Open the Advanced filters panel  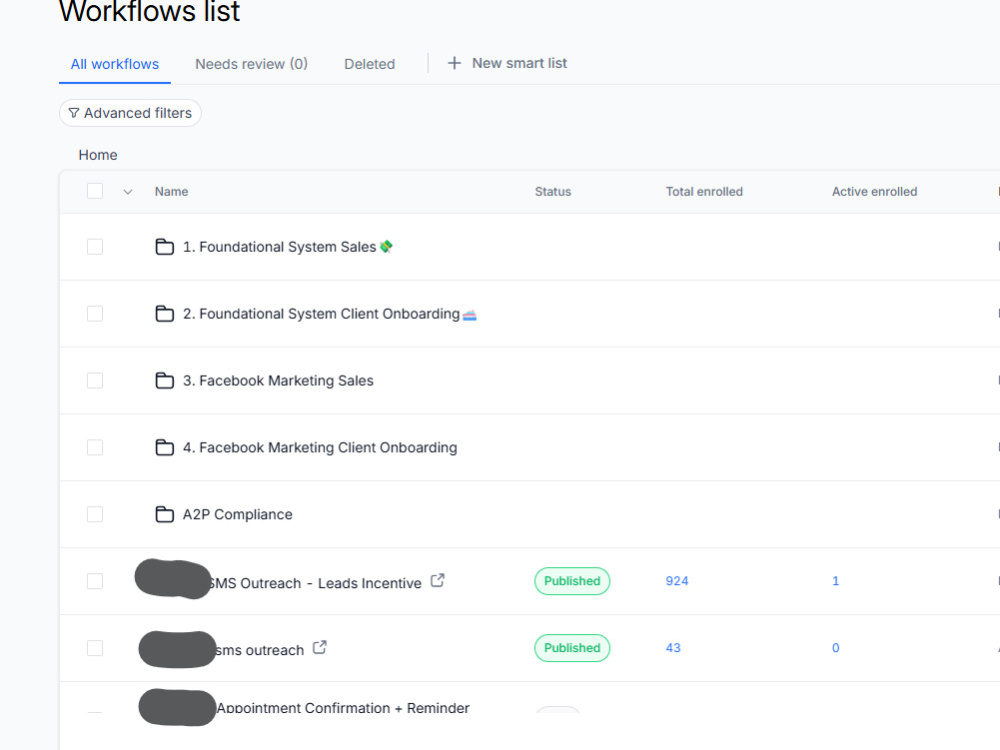point(130,113)
